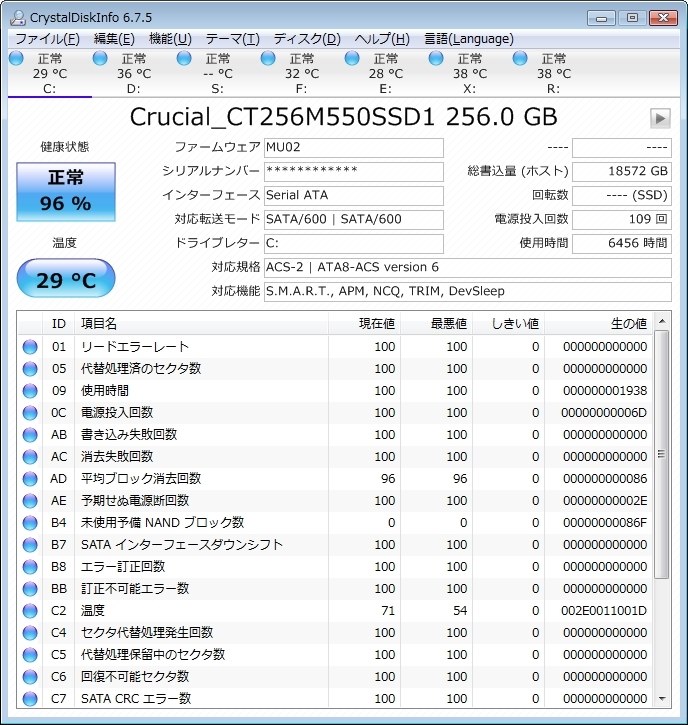
Task: Switch to the E: 28 °C disk tab
Action: (x=386, y=74)
